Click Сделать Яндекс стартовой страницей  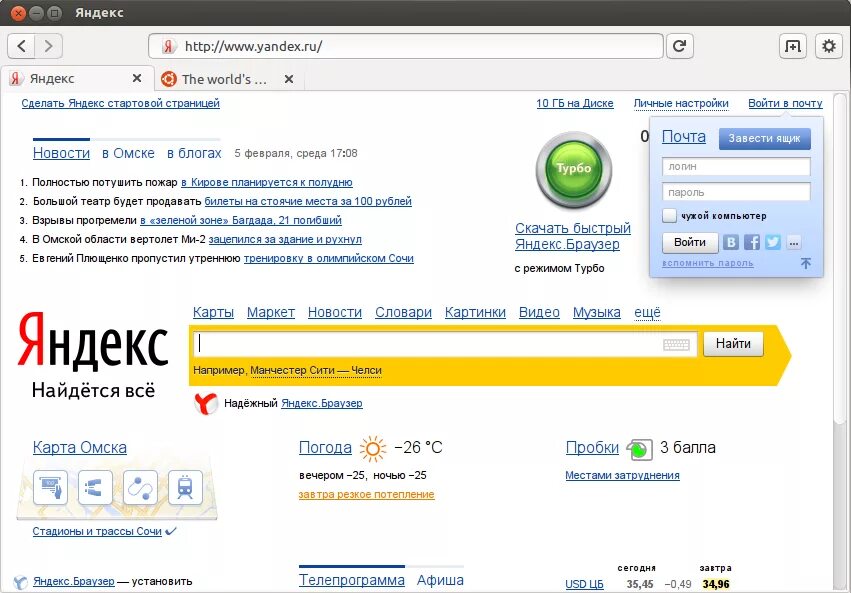click(x=120, y=103)
